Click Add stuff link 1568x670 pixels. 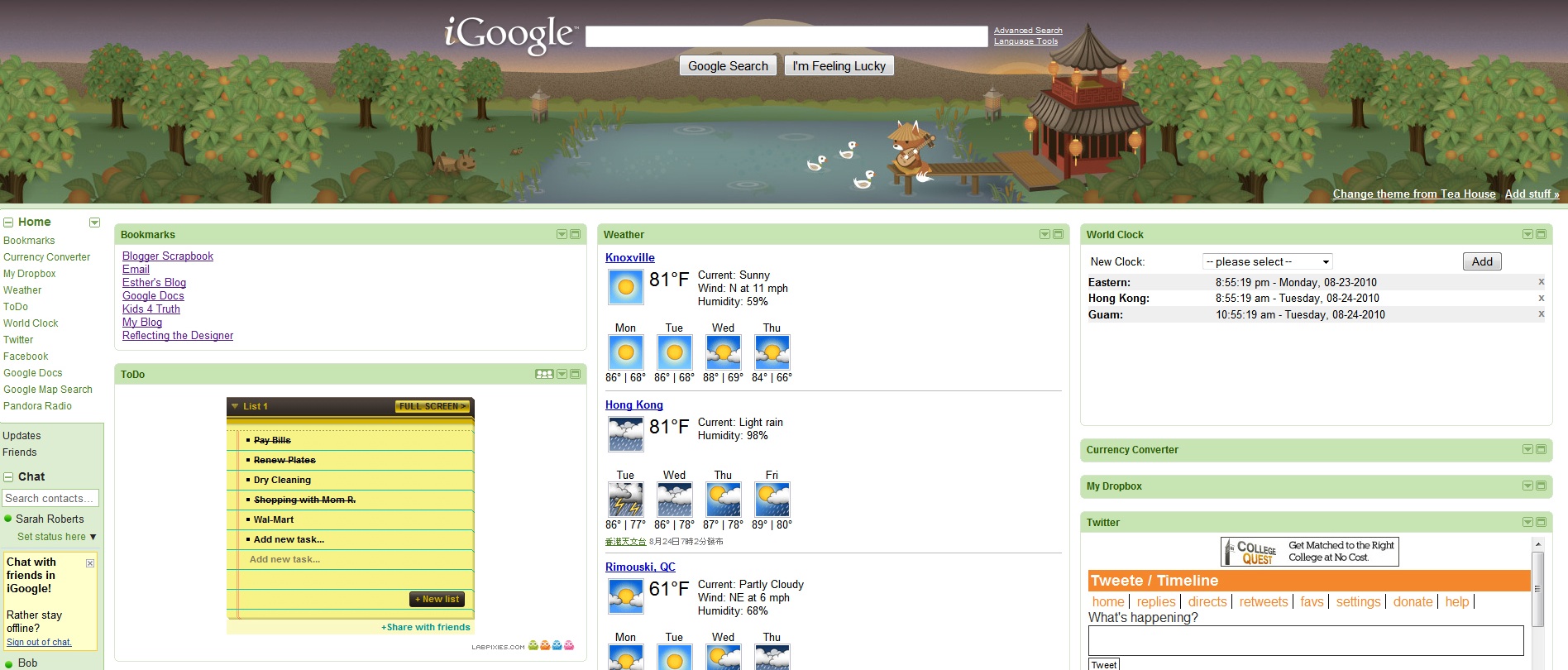1532,194
